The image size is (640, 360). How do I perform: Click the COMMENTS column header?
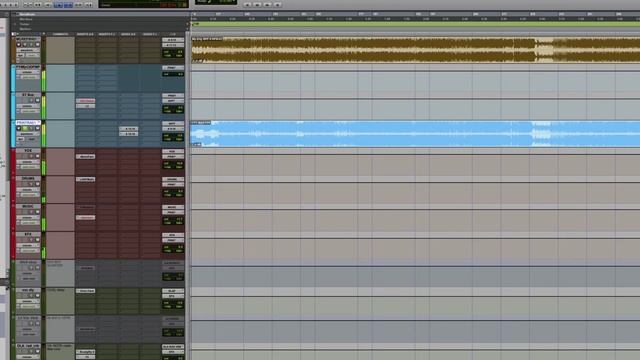point(60,34)
